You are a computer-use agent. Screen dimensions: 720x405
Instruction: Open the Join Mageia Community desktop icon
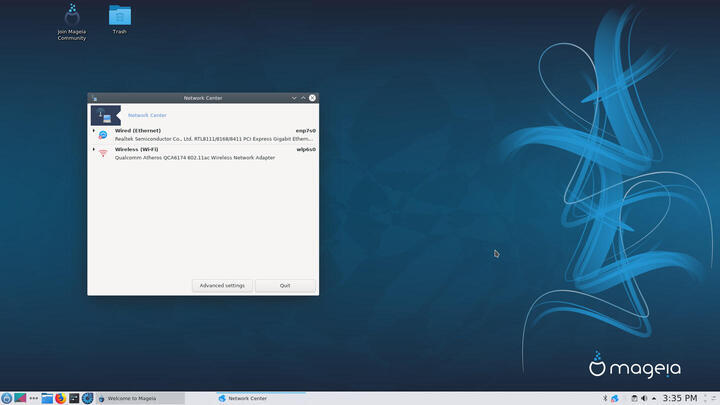(x=72, y=22)
